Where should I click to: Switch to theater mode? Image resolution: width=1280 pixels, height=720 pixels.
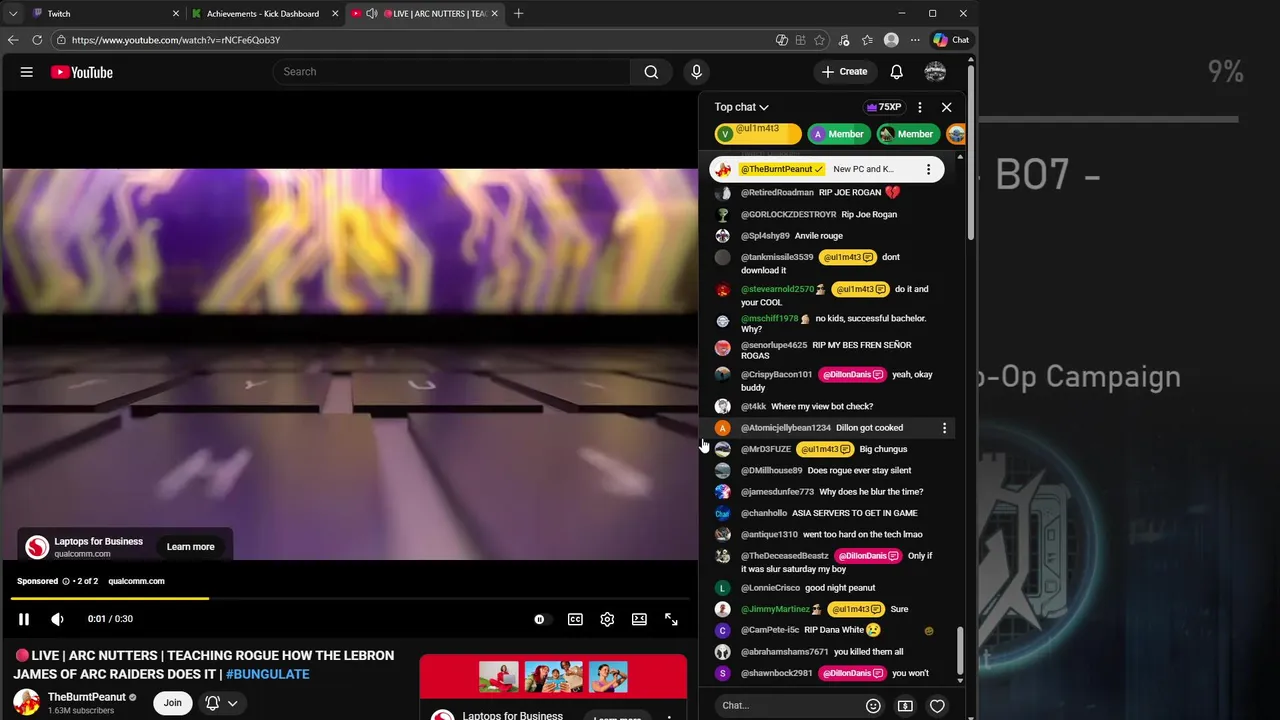tap(639, 619)
